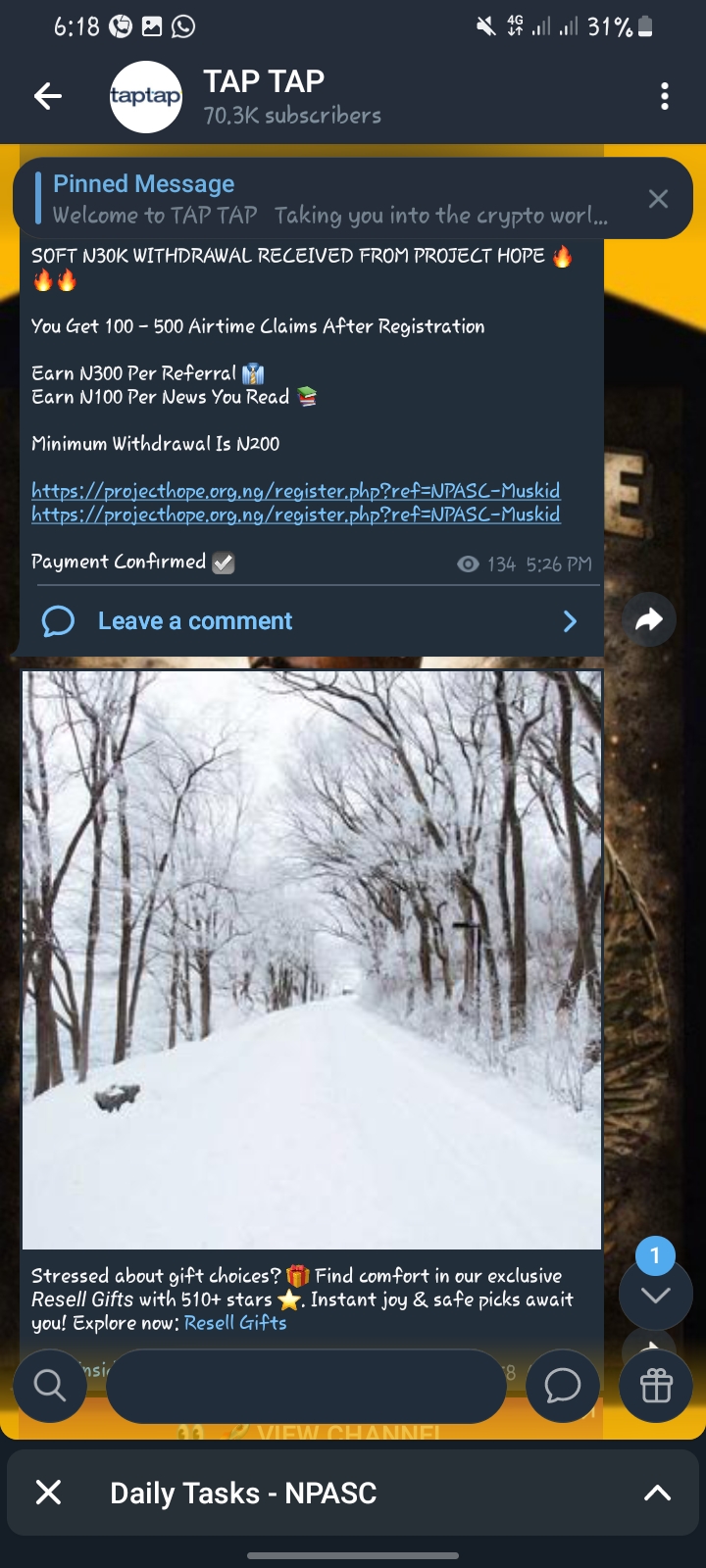
Task: Share the post using forward arrow
Action: [x=649, y=619]
